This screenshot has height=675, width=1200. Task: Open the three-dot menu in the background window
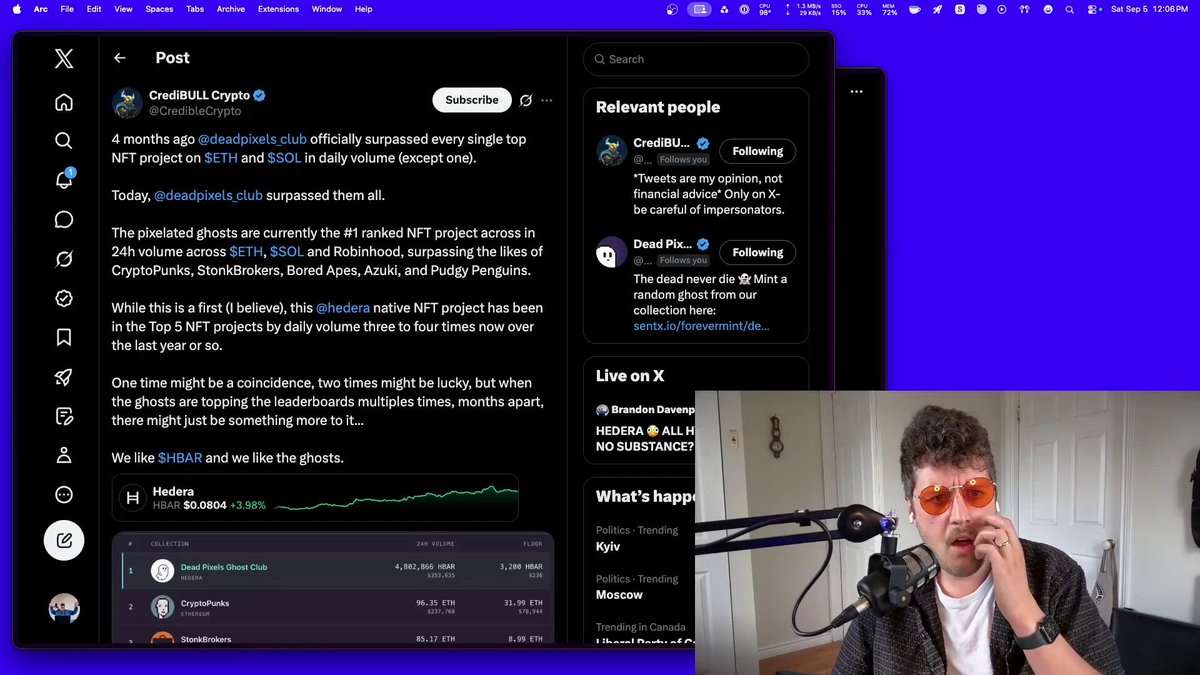pyautogui.click(x=857, y=91)
